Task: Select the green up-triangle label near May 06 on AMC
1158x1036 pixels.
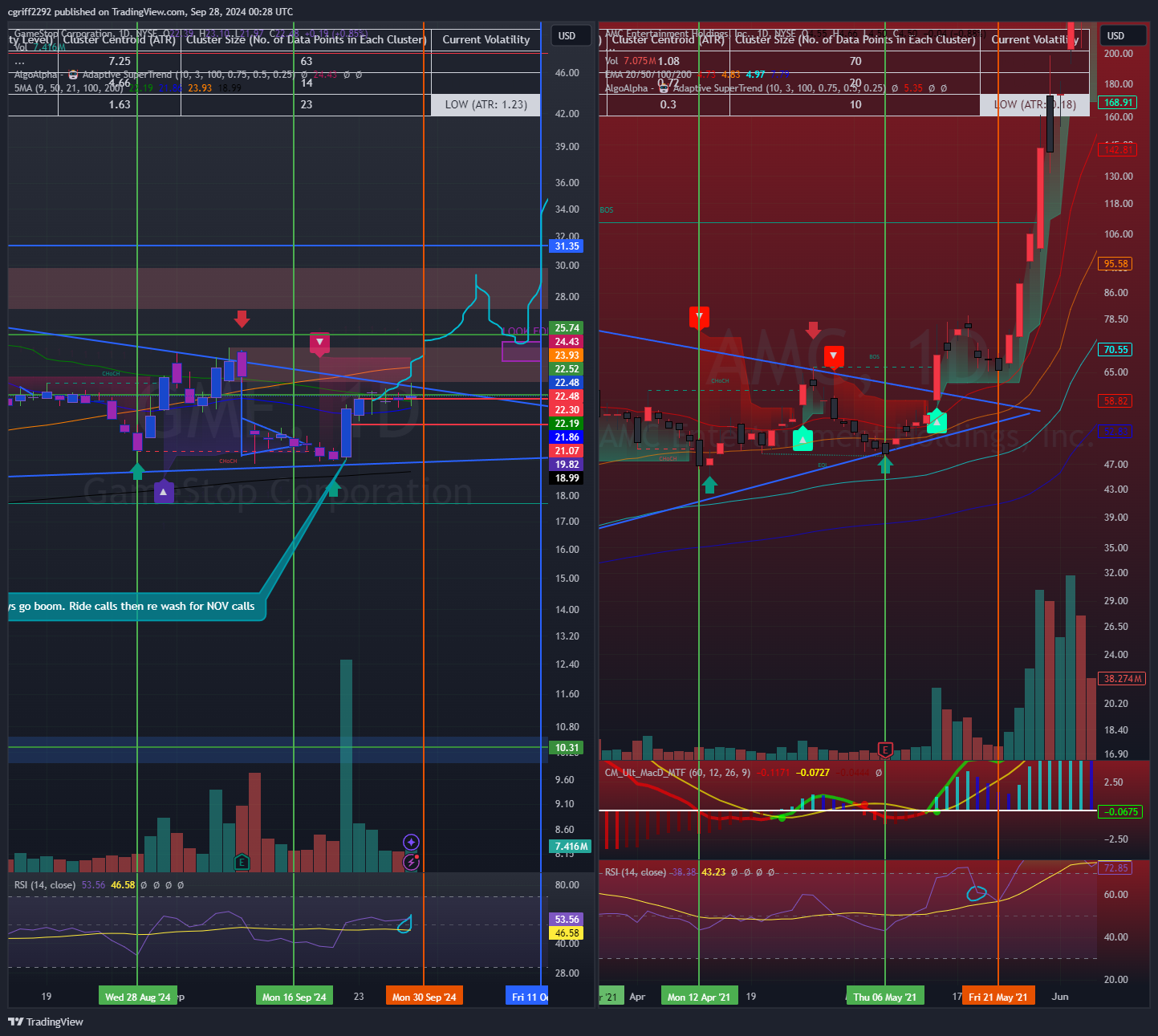Action: pyautogui.click(x=802, y=439)
